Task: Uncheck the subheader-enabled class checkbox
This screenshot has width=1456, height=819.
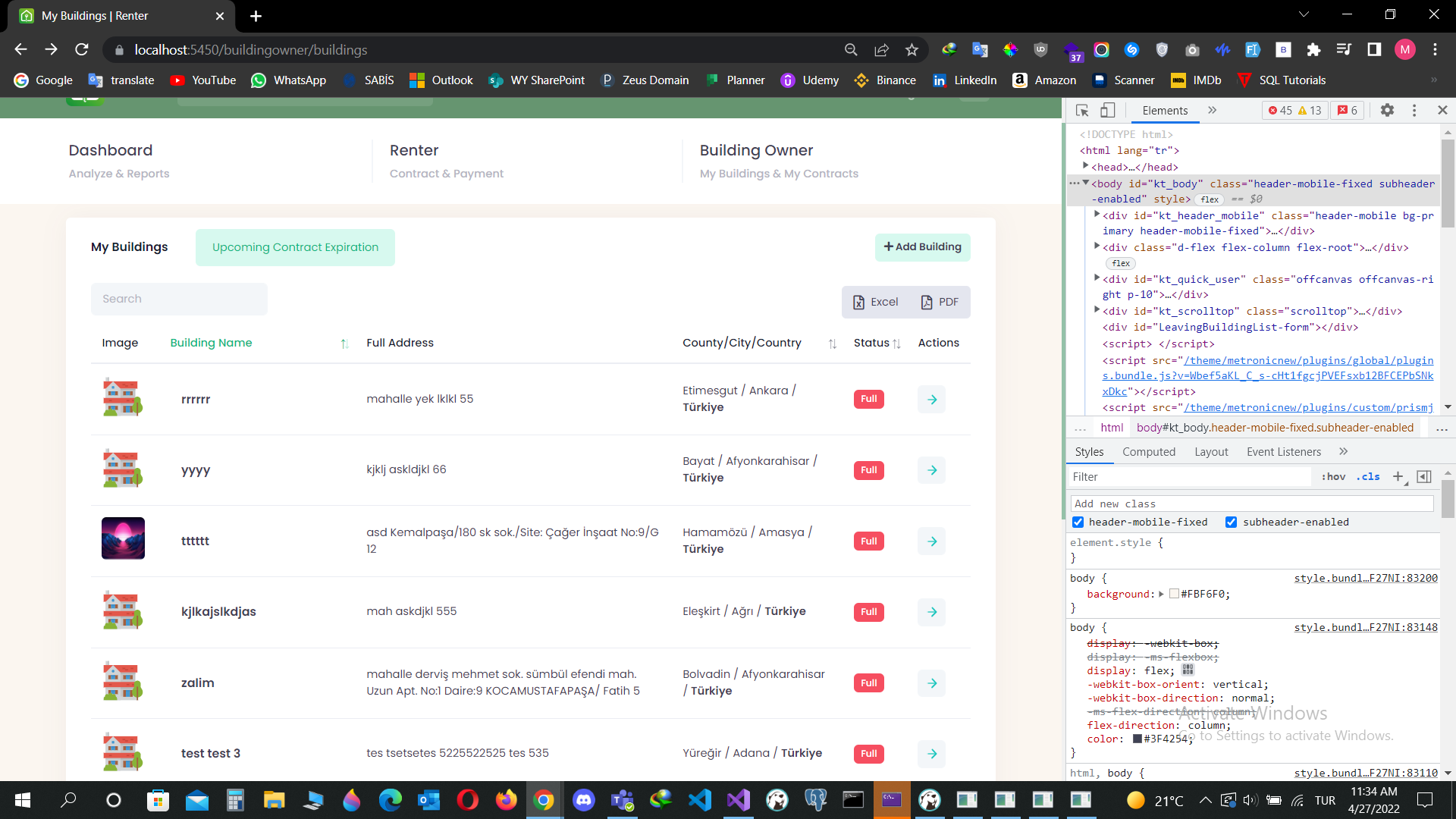Action: click(1231, 522)
